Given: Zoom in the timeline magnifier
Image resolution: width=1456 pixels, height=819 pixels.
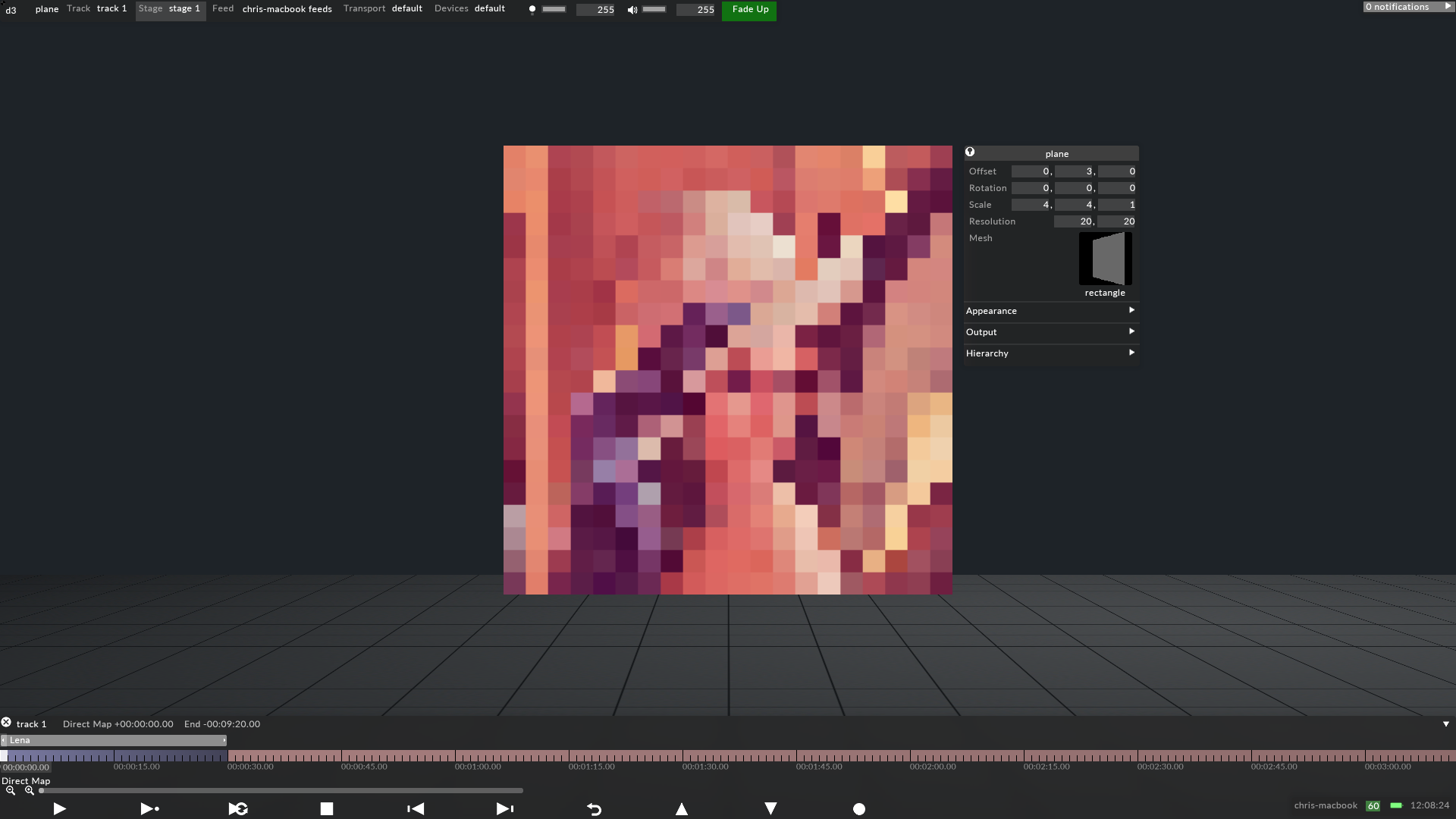Looking at the screenshot, I should click(x=30, y=791).
